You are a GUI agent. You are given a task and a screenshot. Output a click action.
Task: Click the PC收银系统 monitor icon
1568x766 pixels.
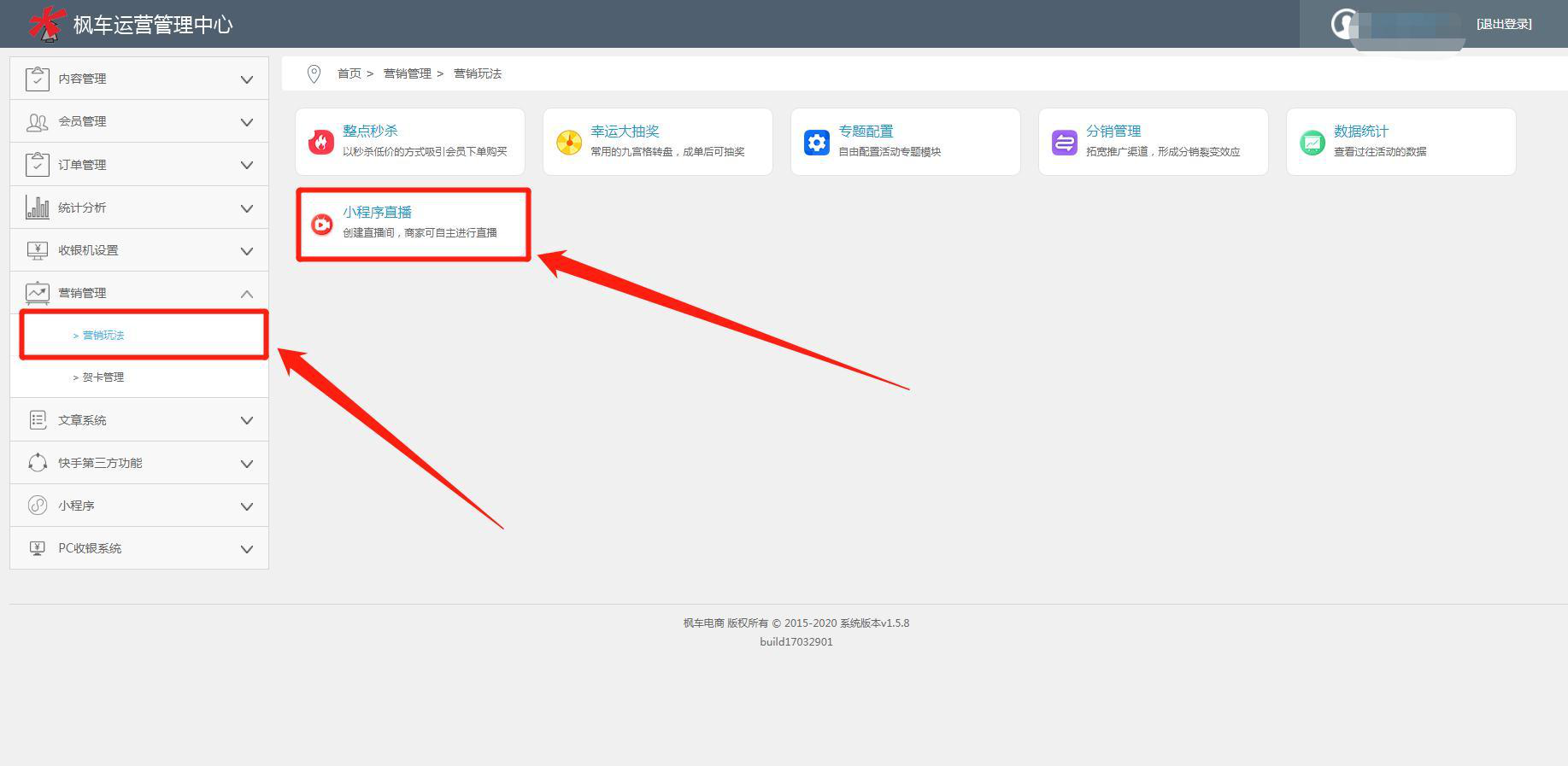click(x=38, y=548)
